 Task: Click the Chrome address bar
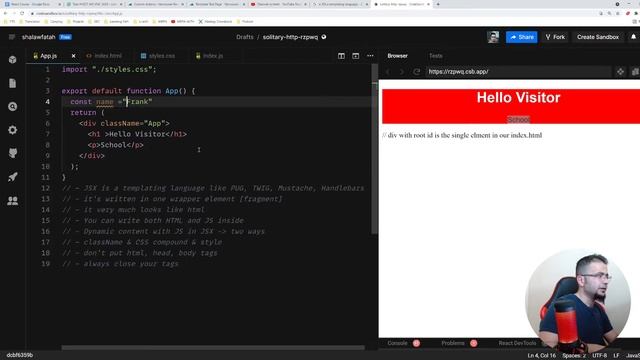(314, 13)
